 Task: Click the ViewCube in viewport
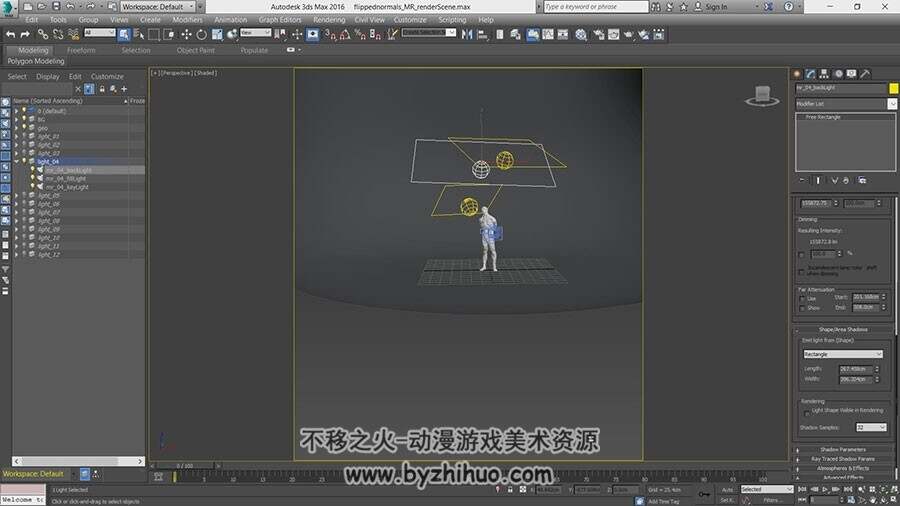coord(762,95)
